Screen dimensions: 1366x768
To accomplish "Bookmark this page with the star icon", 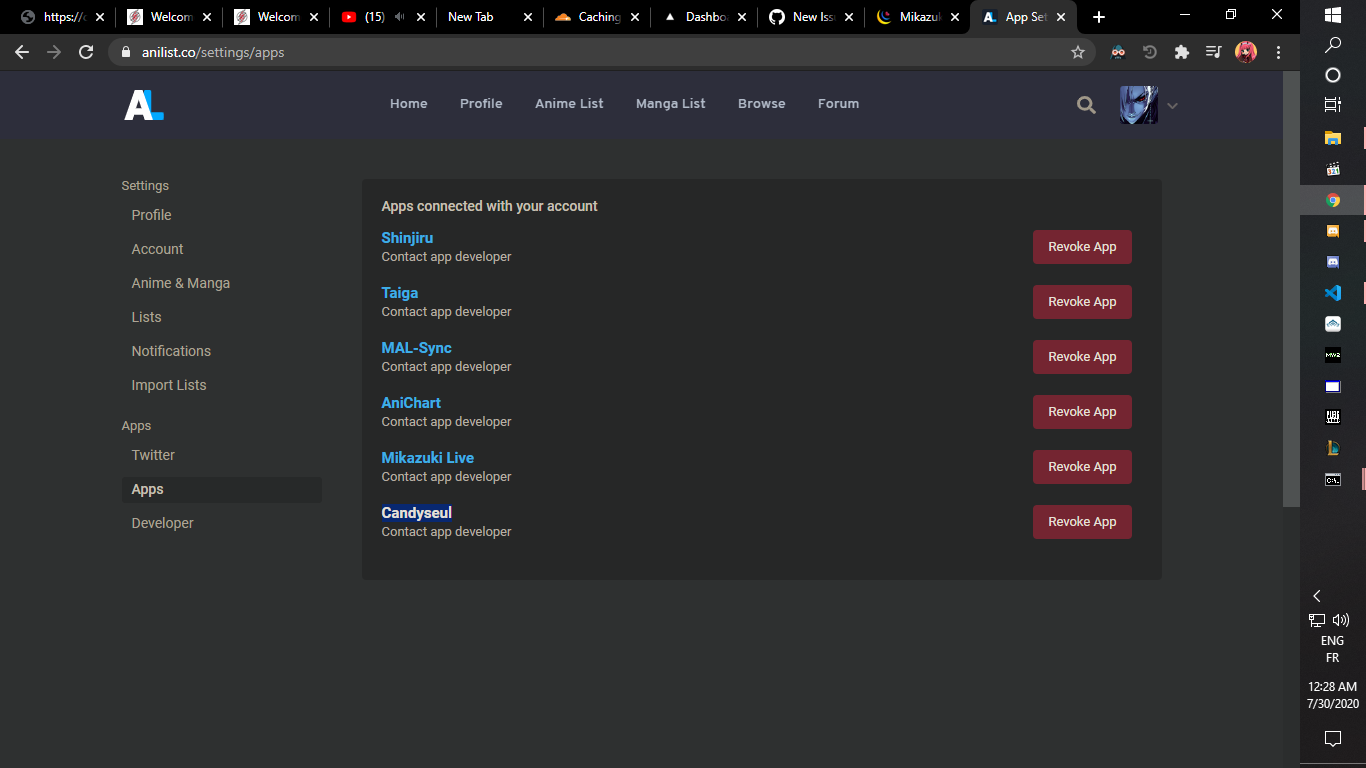I will (1078, 52).
